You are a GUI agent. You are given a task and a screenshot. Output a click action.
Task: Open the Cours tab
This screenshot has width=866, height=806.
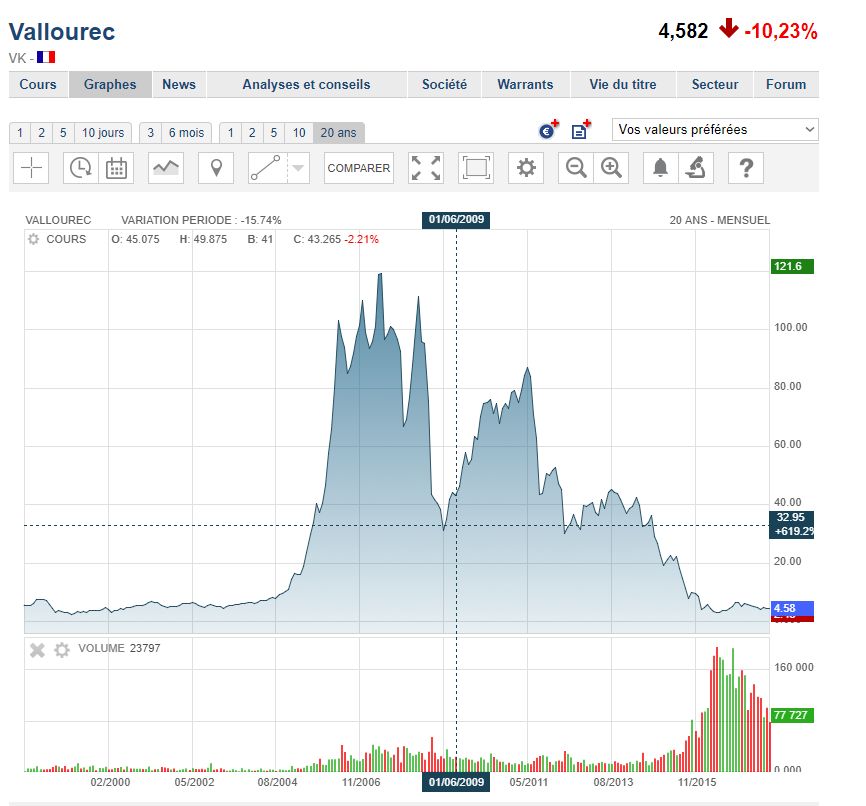(x=38, y=85)
